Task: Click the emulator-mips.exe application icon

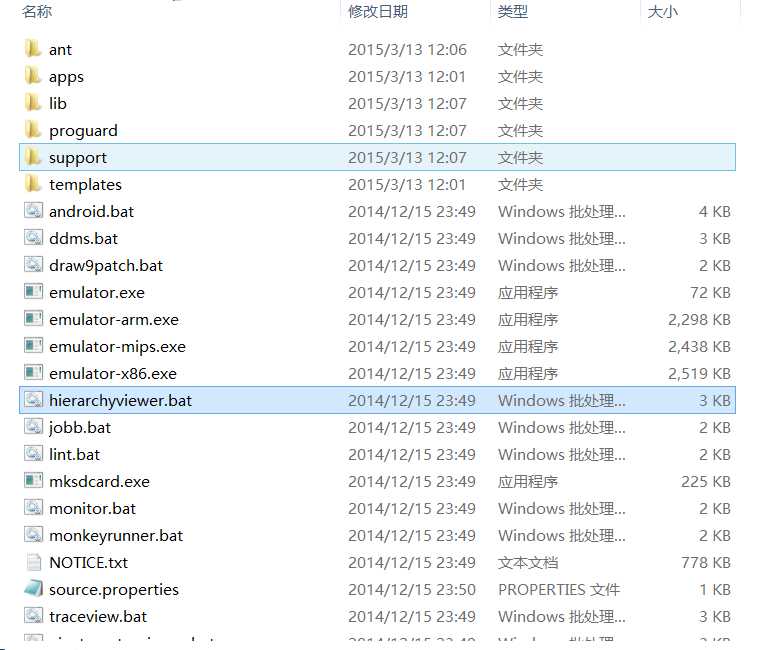Action: coord(34,346)
